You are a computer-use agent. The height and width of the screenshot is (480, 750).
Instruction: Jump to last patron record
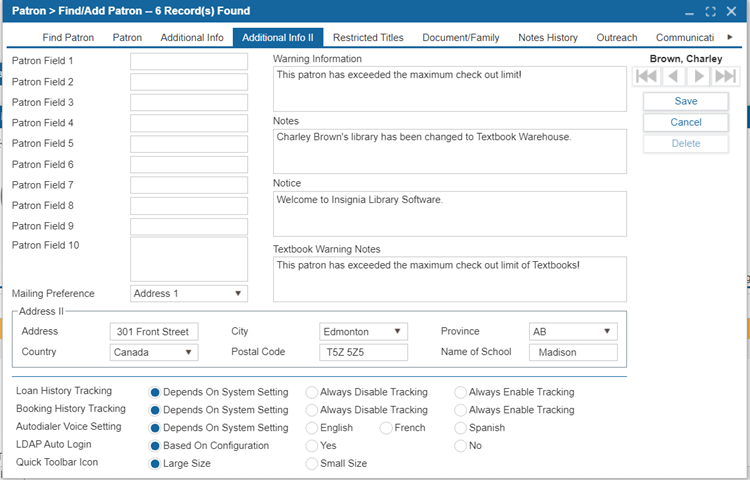pos(725,76)
